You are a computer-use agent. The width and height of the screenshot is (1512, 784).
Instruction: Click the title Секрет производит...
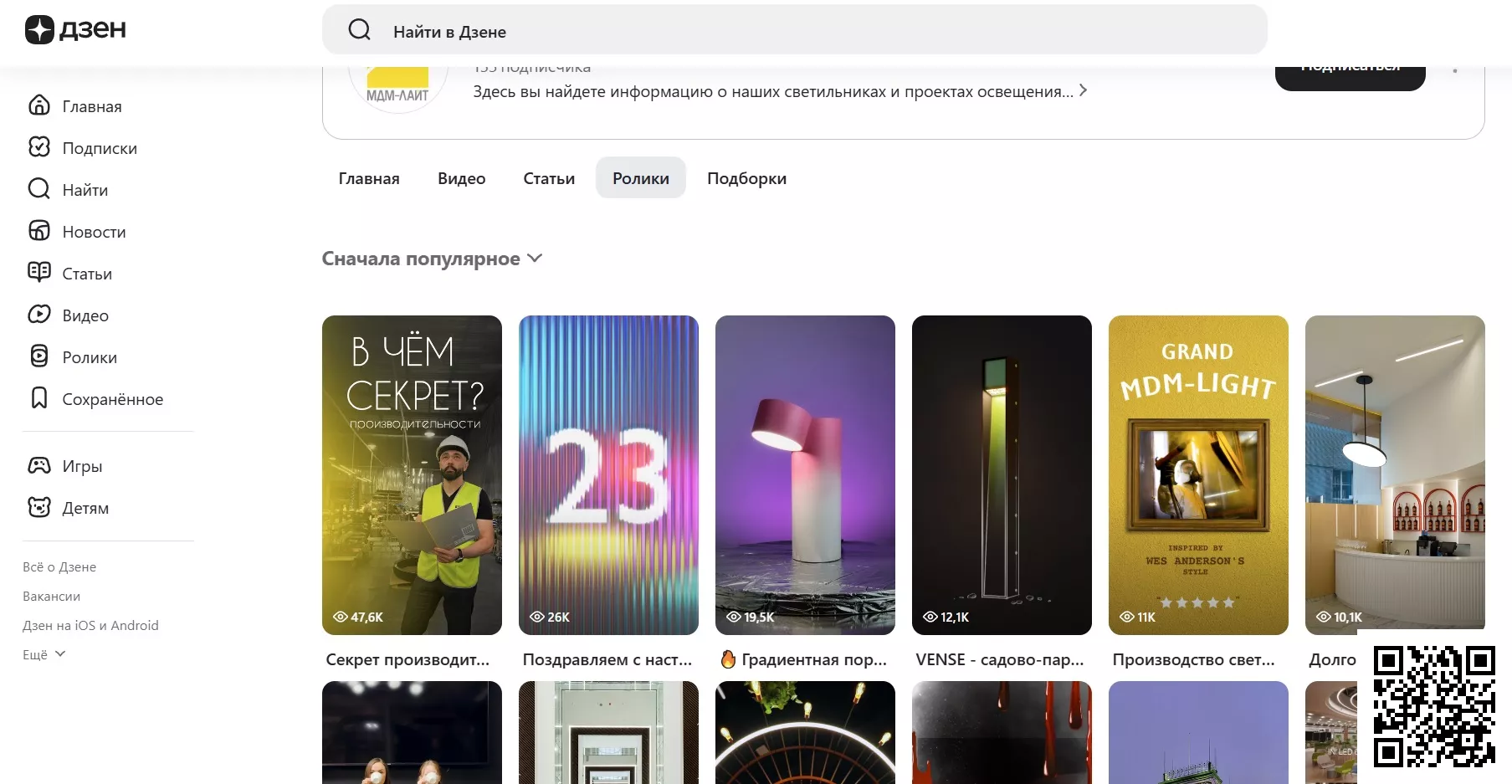point(407,659)
